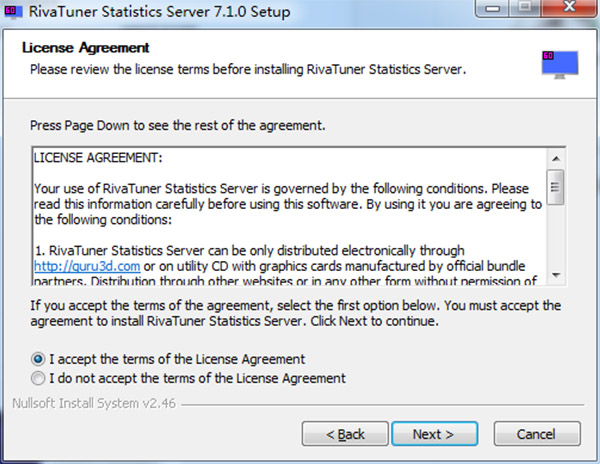Select I accept the License Agreement terms
Image resolution: width=600 pixels, height=464 pixels.
(39, 358)
